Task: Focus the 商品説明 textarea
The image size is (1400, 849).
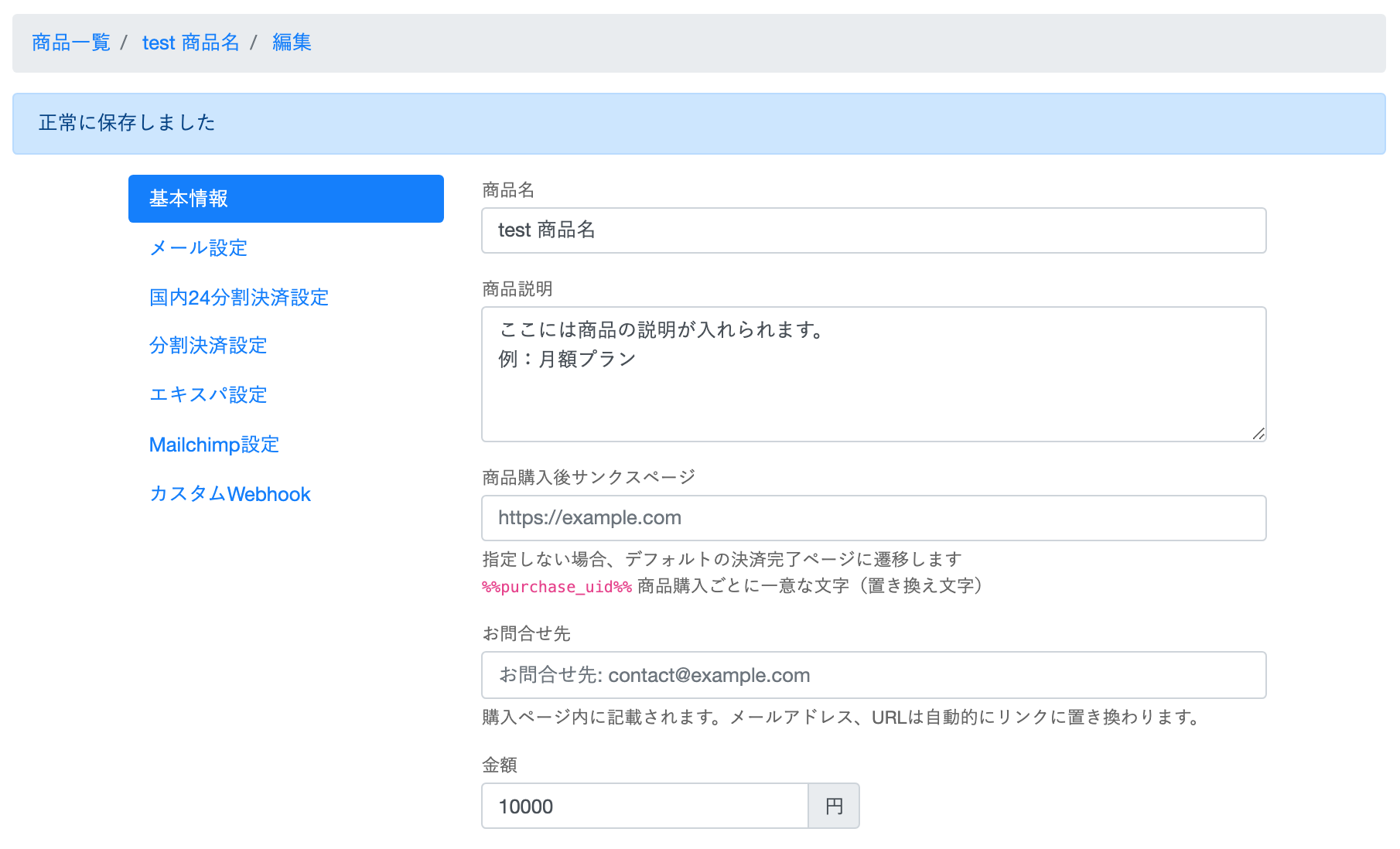Action: (872, 374)
